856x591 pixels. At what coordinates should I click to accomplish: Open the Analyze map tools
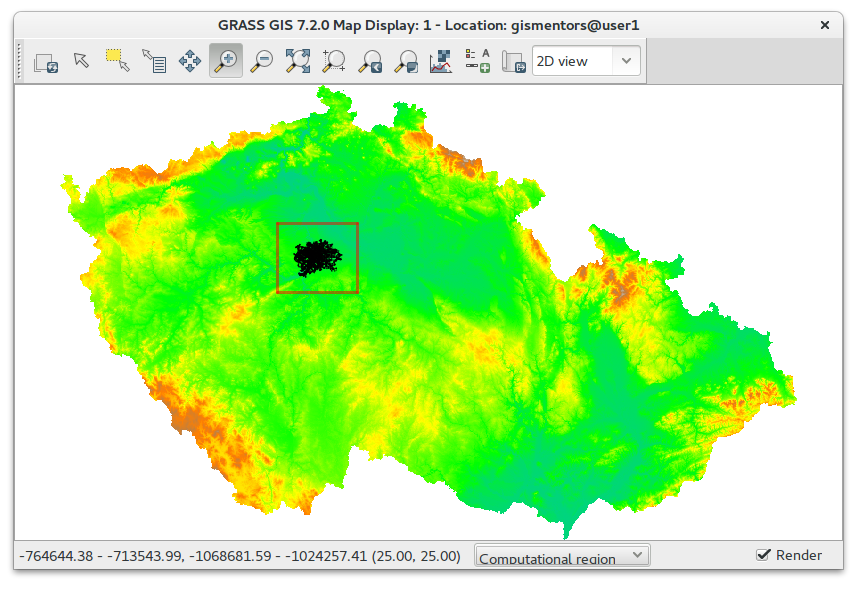[x=441, y=61]
